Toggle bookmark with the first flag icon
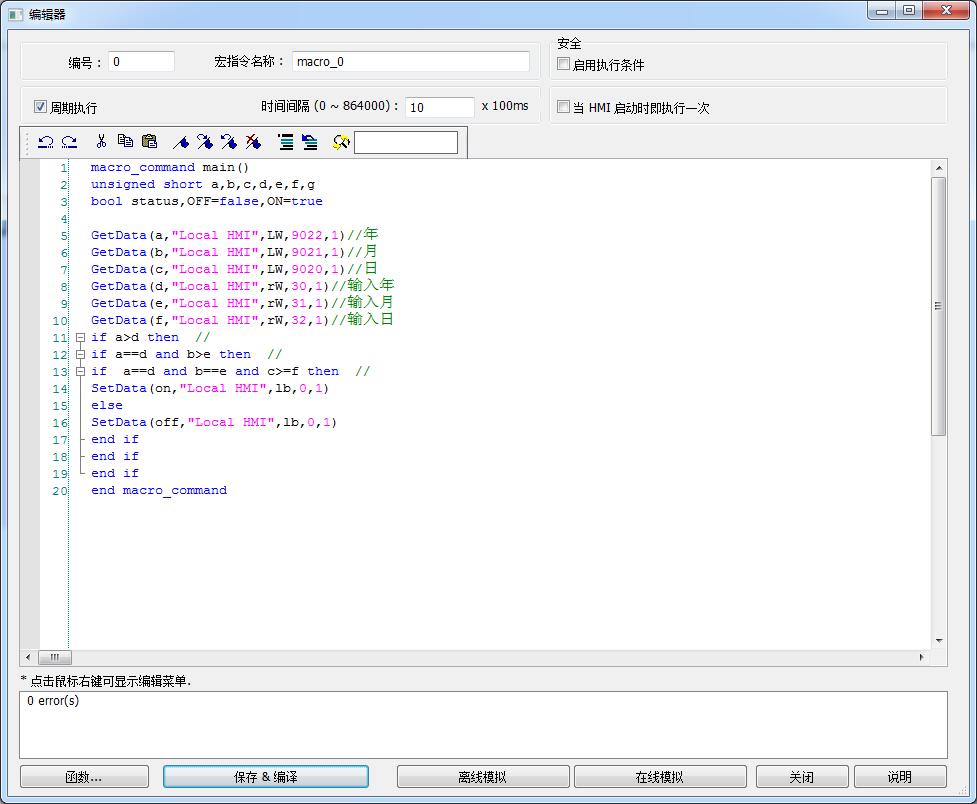Image resolution: width=977 pixels, height=804 pixels. [181, 142]
